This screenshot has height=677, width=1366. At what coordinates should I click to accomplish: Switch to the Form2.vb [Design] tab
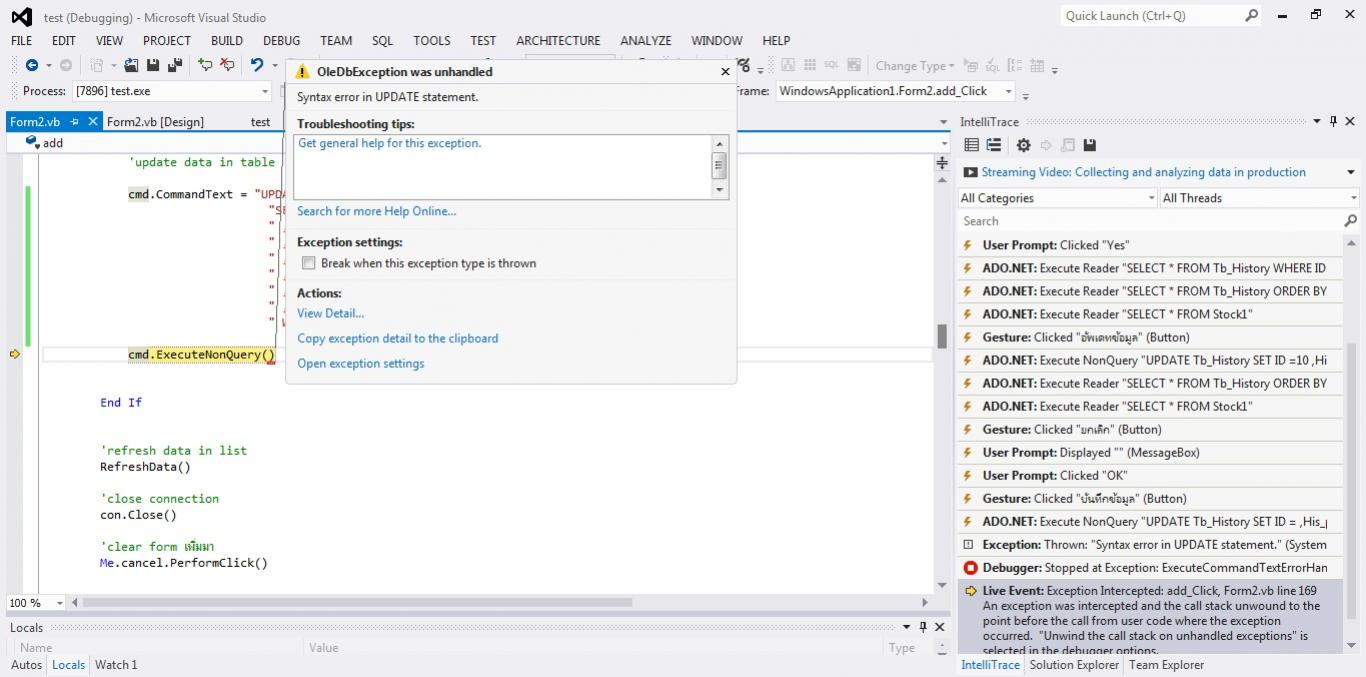155,122
